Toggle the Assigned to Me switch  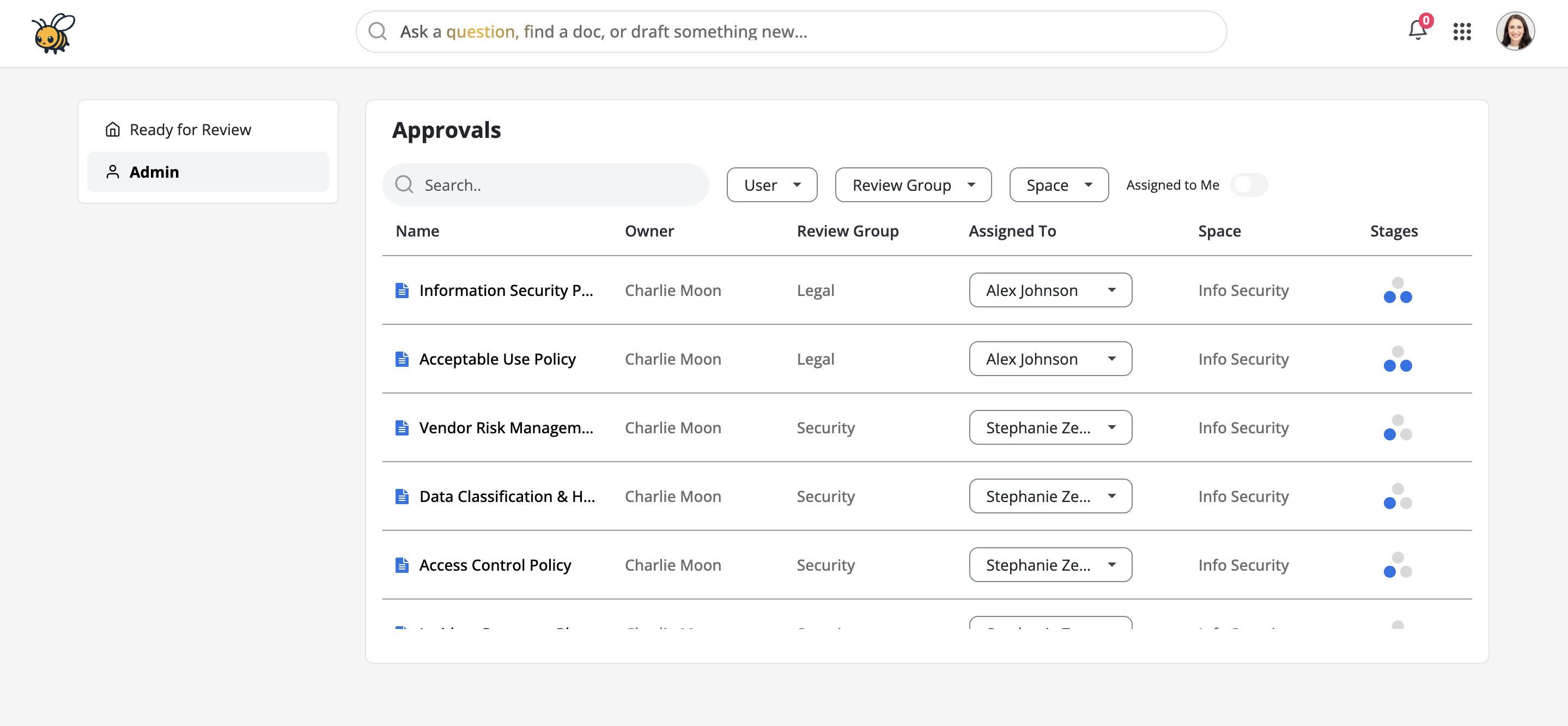tap(1248, 185)
